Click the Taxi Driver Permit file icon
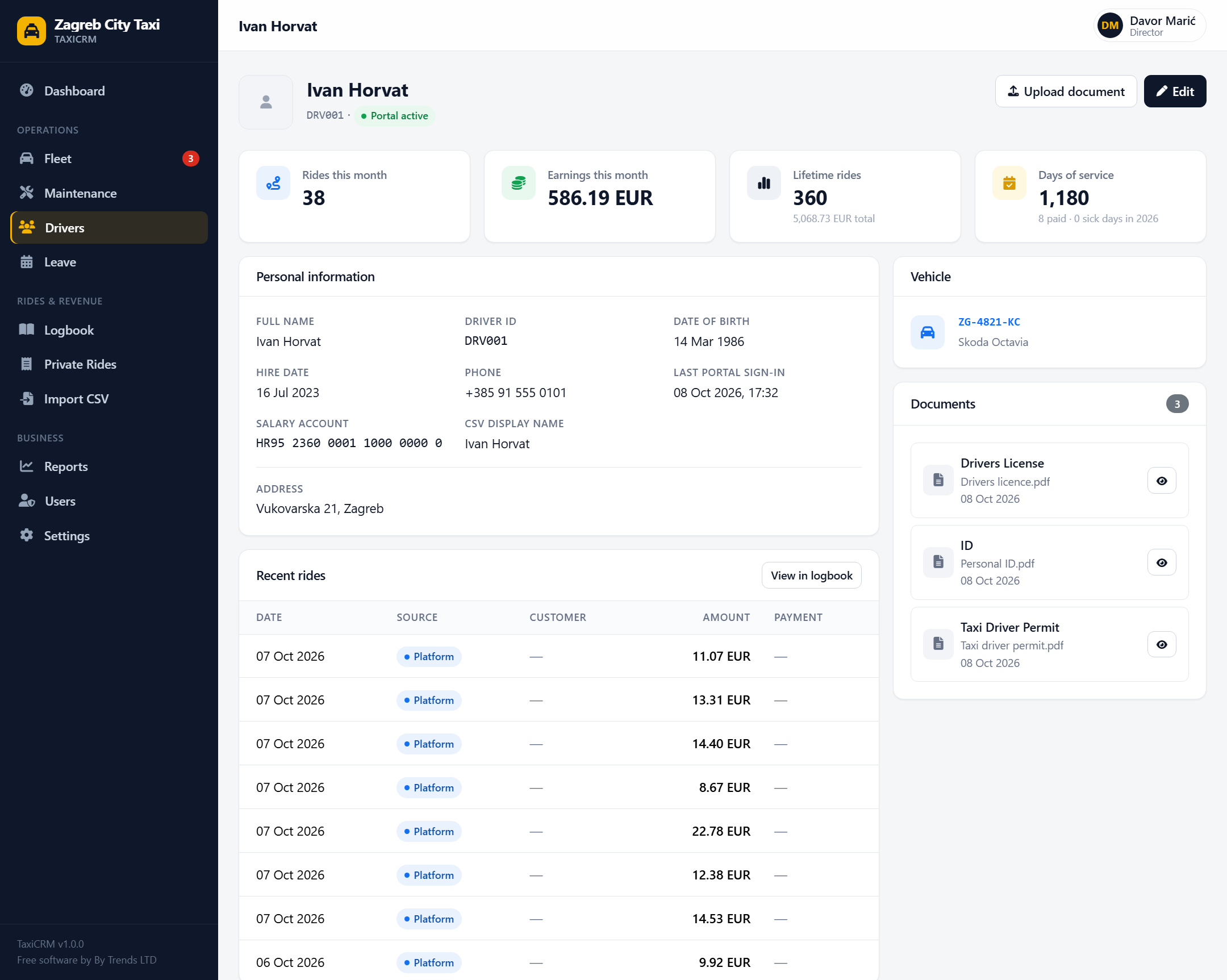Viewport: 1227px width, 980px height. coord(938,644)
